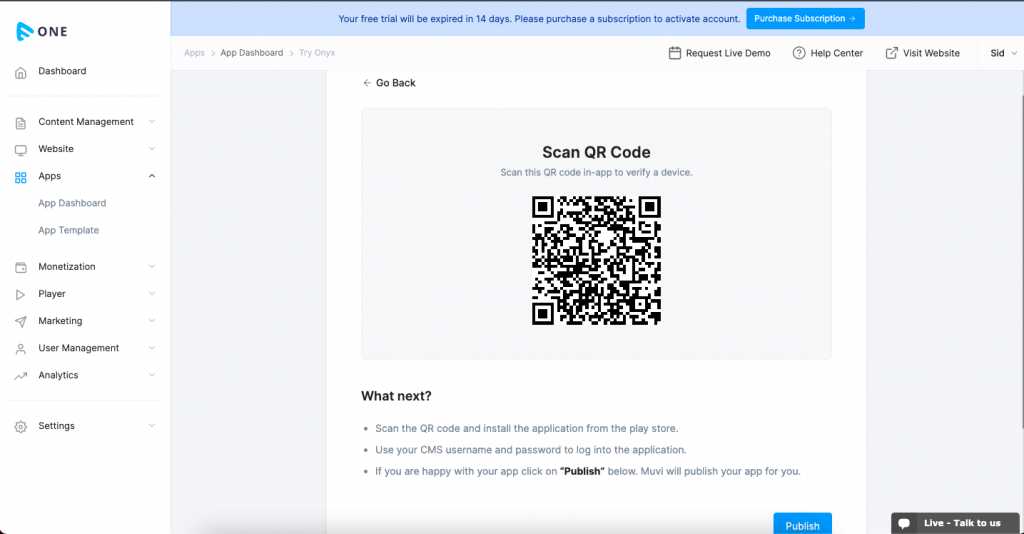This screenshot has width=1024, height=534.
Task: Click the Dashboard home icon
Action: (x=21, y=72)
